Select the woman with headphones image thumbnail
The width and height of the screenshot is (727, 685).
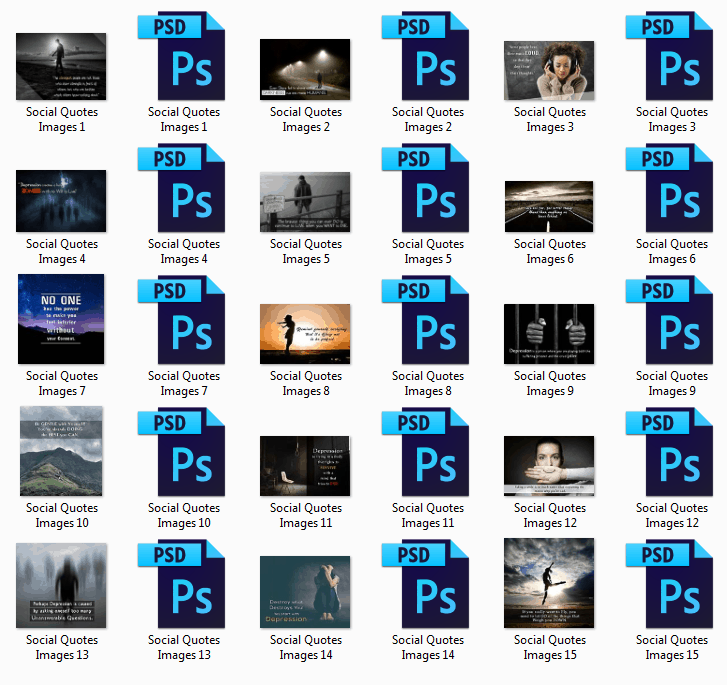pyautogui.click(x=549, y=70)
